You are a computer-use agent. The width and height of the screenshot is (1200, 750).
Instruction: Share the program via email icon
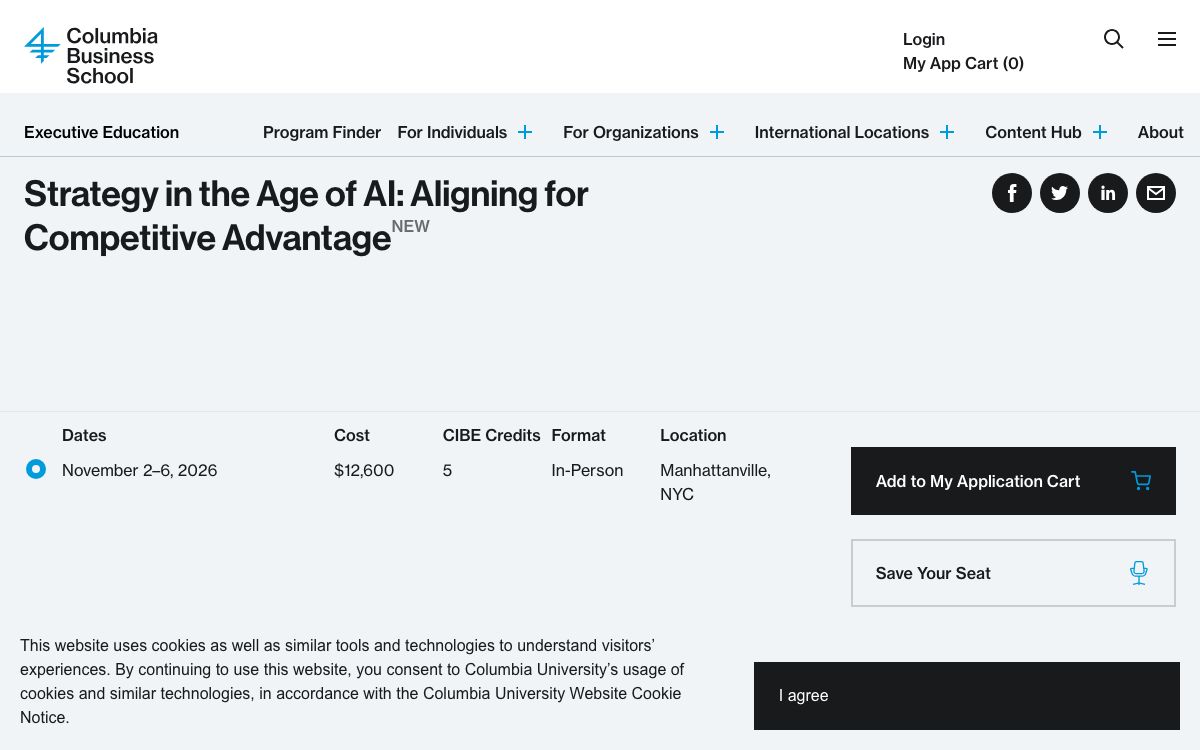click(1156, 193)
